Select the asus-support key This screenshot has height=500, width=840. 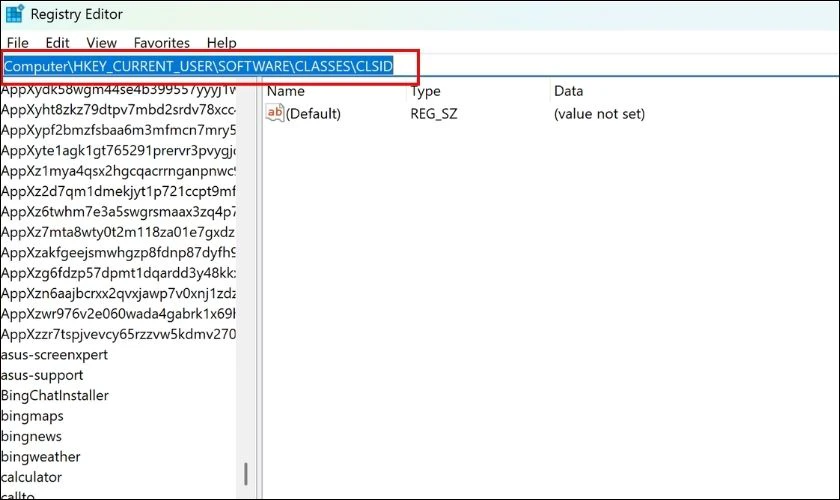[x=42, y=375]
